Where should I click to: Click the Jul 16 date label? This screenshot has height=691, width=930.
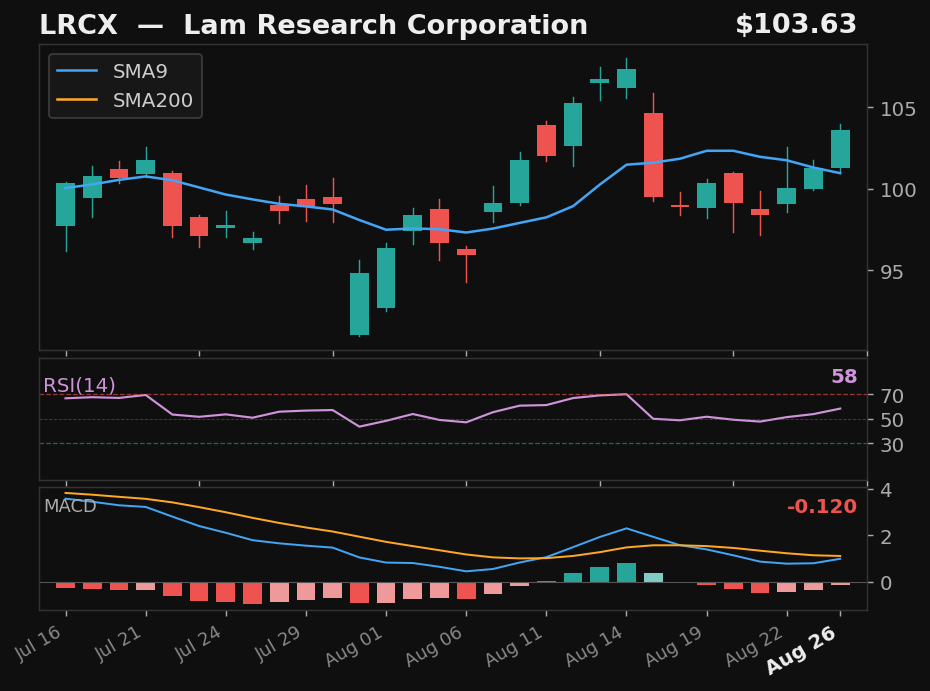[x=39, y=644]
